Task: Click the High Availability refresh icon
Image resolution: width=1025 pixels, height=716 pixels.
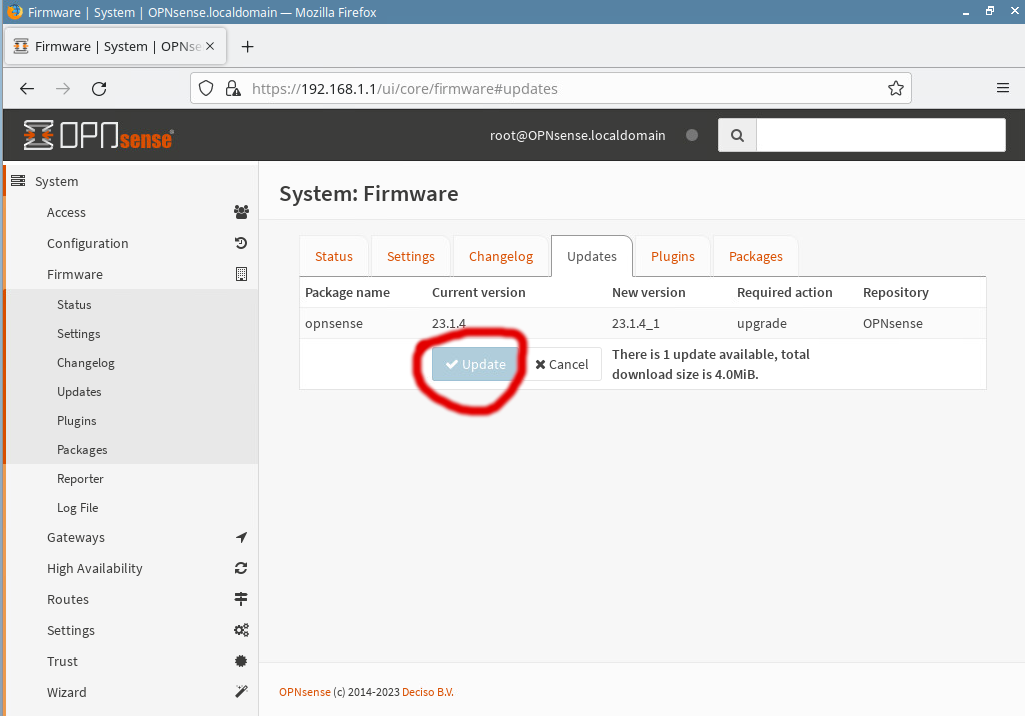Action: pos(241,568)
